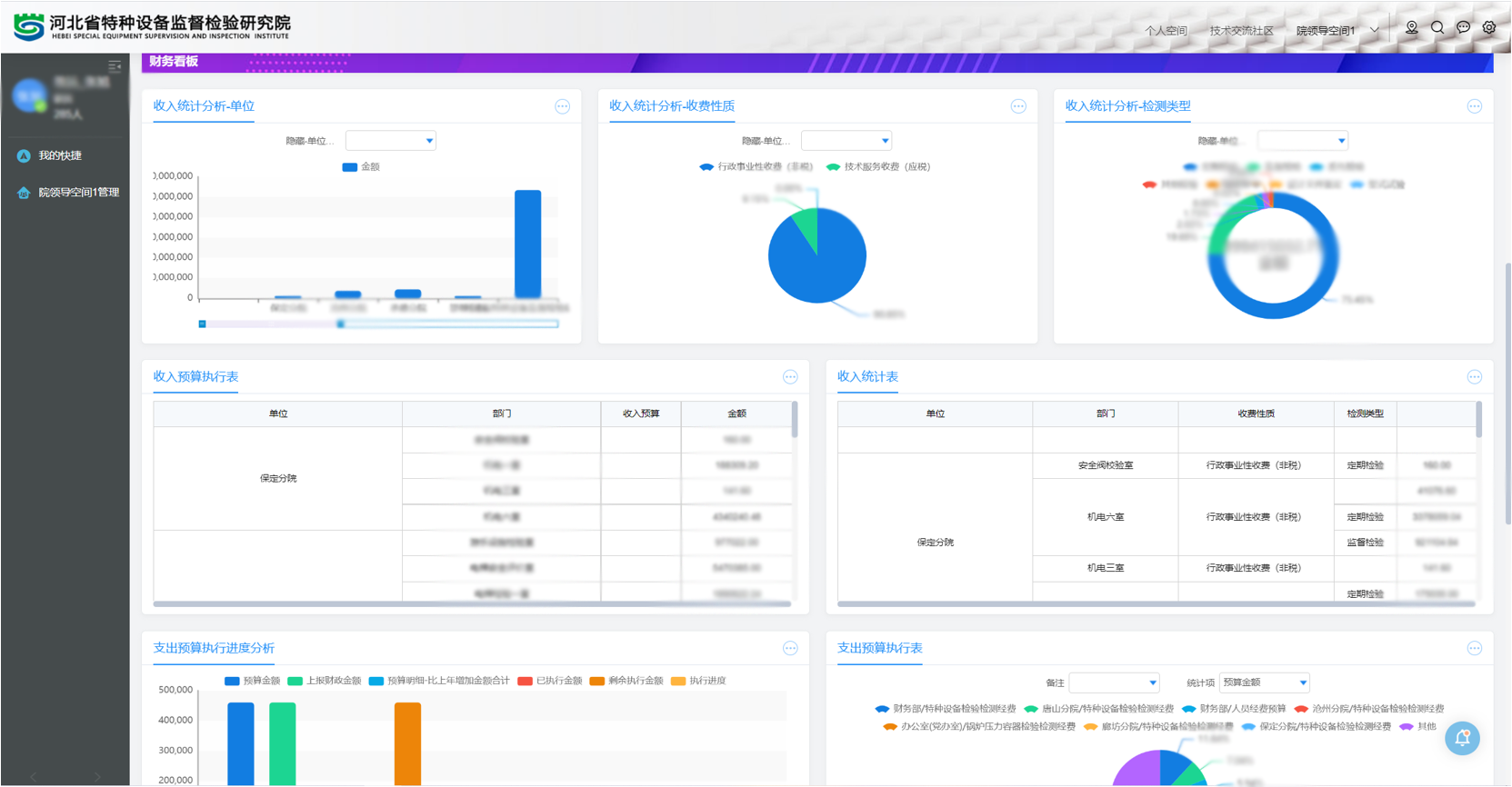
Task: Toggle 财务部/特种设备检验检测经费 legend entry
Action: tap(946, 709)
